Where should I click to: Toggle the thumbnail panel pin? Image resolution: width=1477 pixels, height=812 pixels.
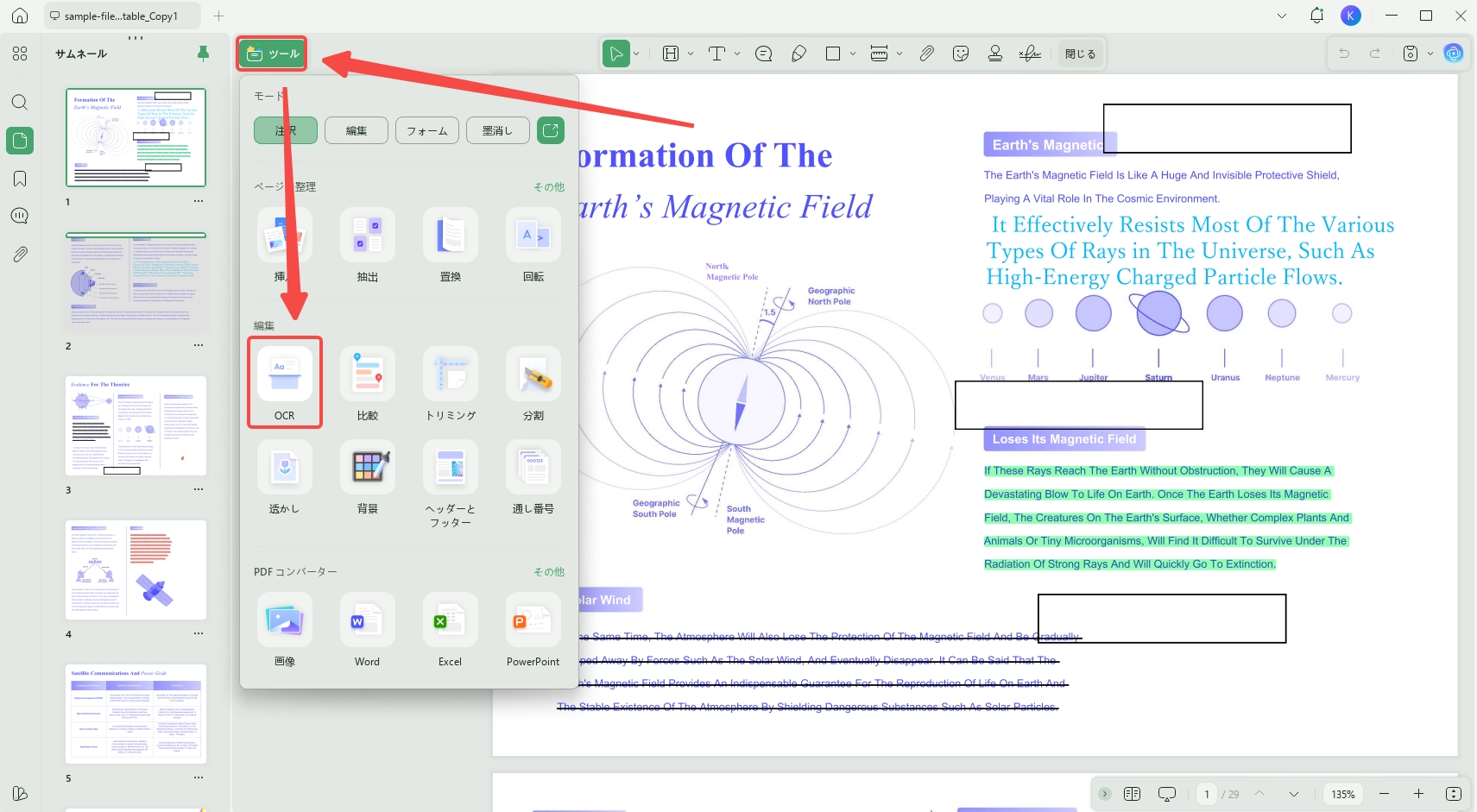(204, 54)
